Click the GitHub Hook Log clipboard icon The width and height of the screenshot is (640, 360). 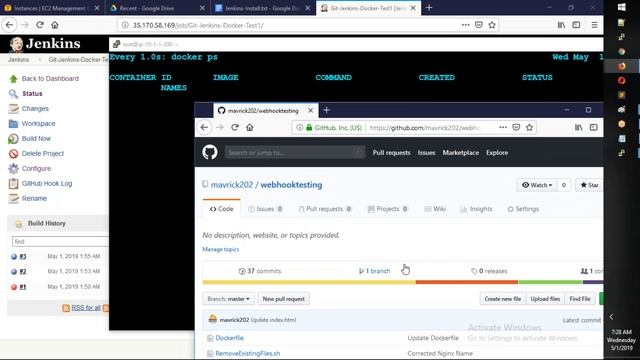click(13, 184)
